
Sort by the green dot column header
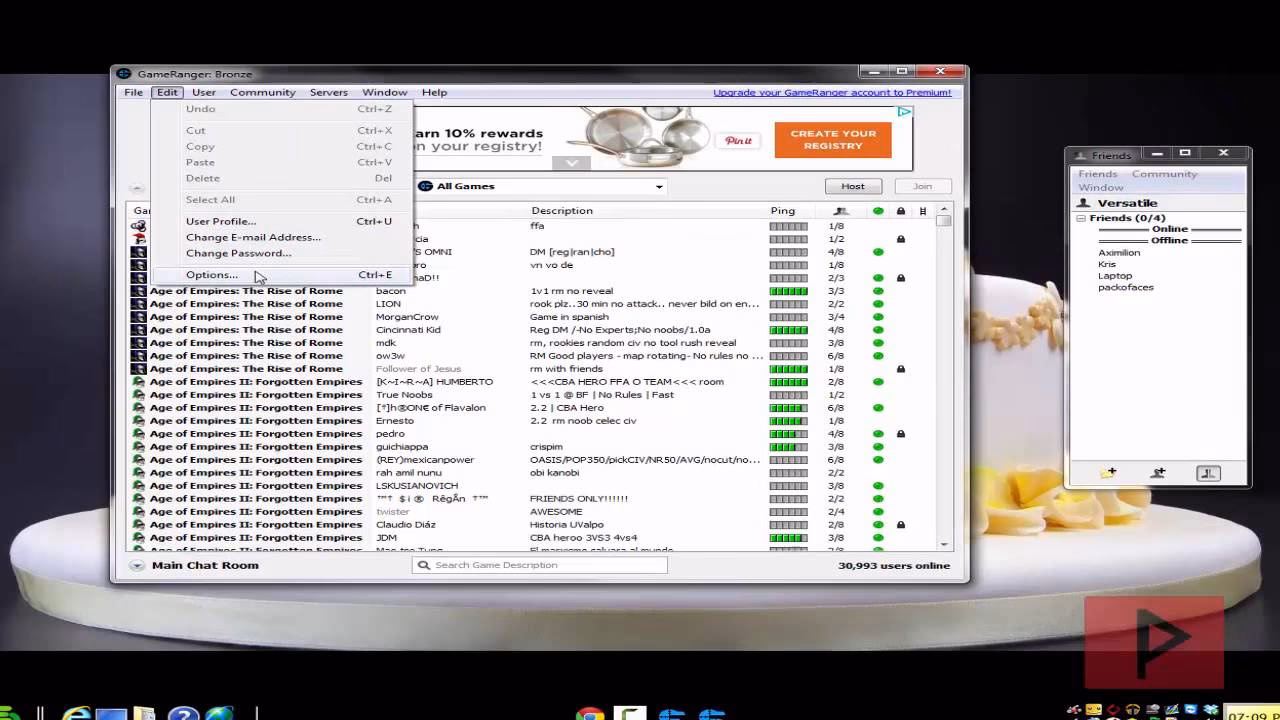[x=878, y=211]
